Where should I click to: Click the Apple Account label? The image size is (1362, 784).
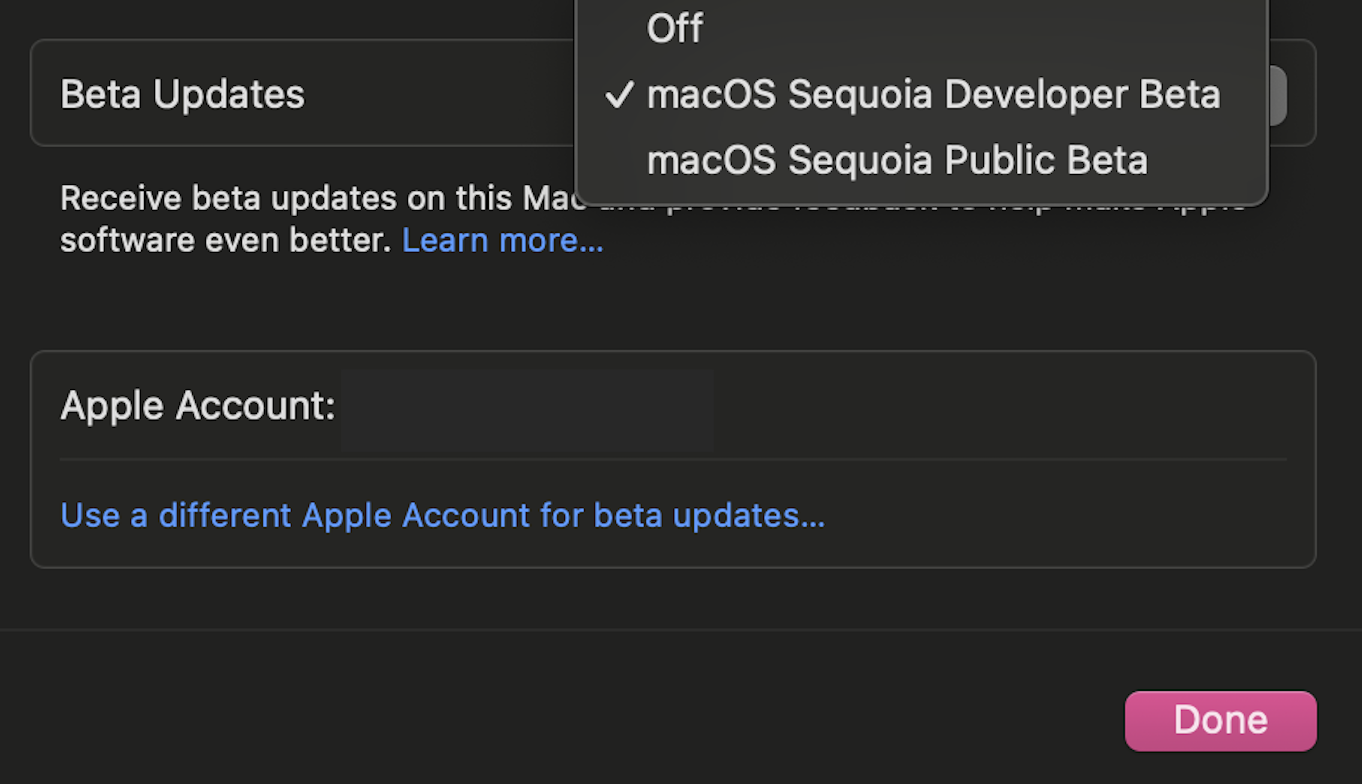pos(197,405)
